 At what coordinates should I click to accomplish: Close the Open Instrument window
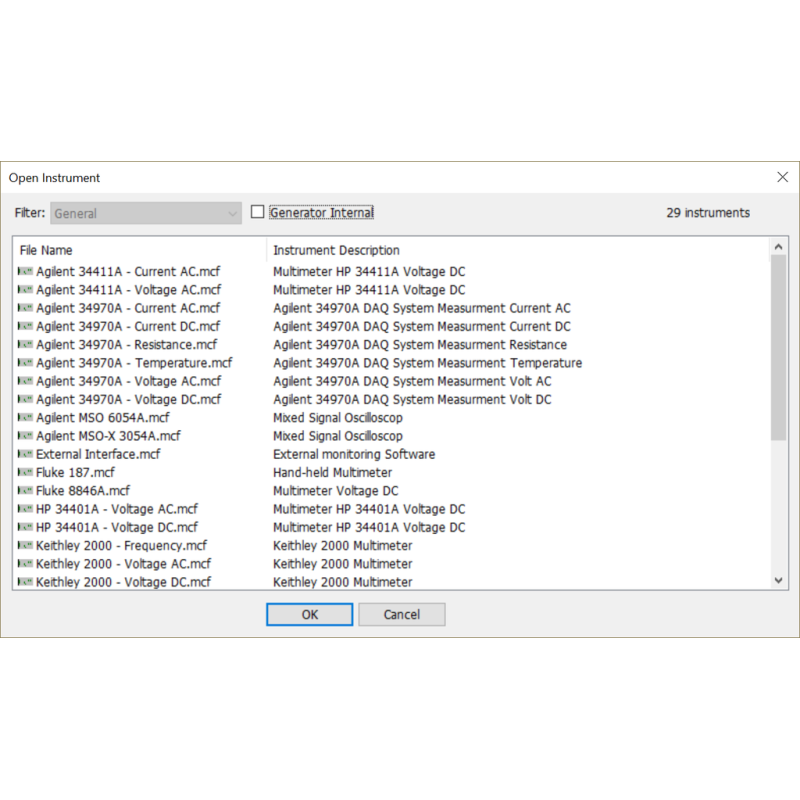[782, 177]
